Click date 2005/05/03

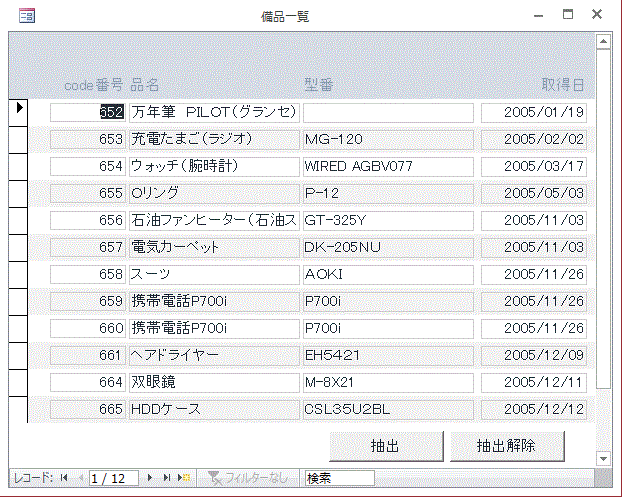[x=534, y=193]
